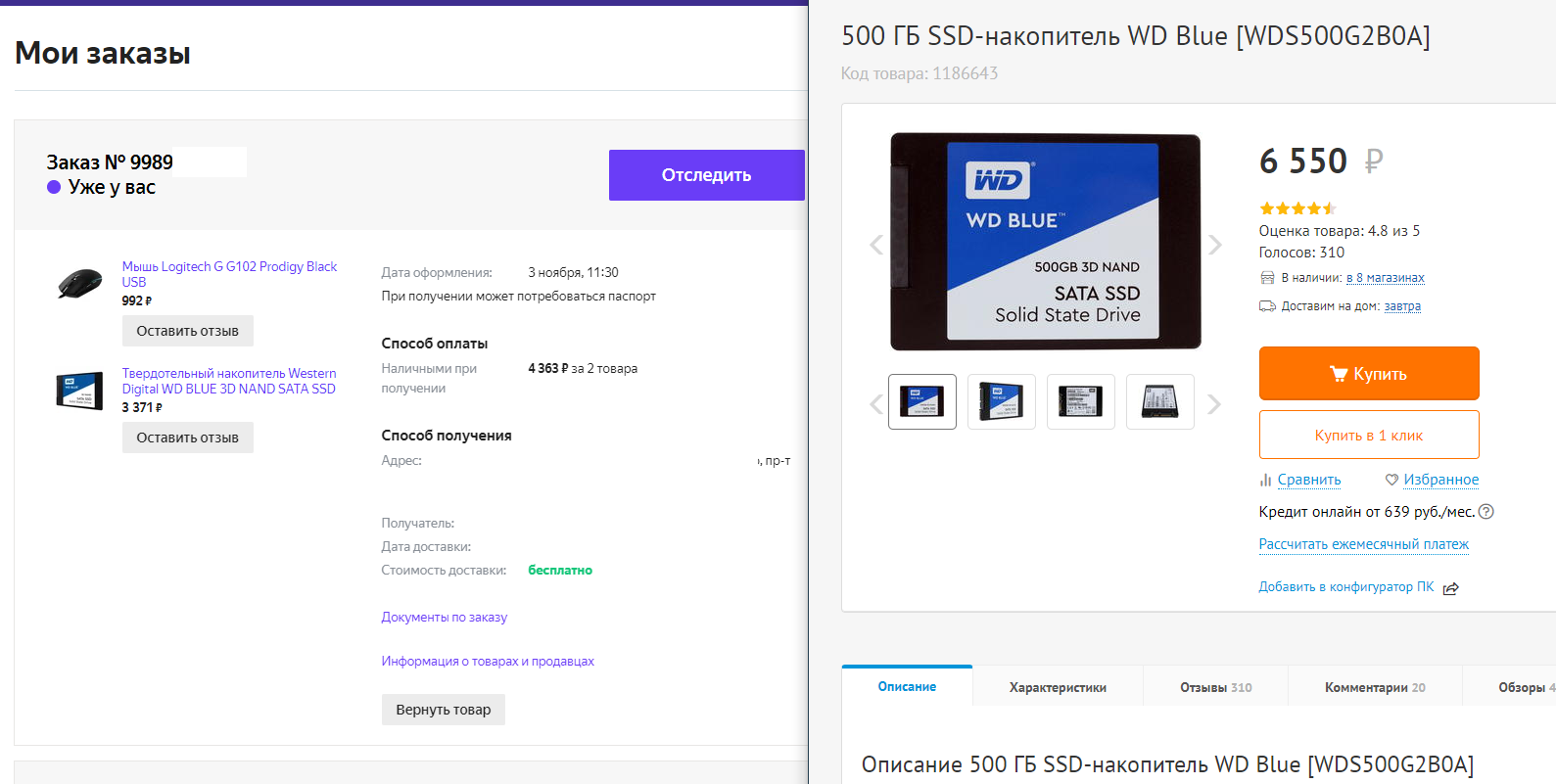The image size is (1556, 784).
Task: Click the product star rating
Action: [x=1297, y=208]
